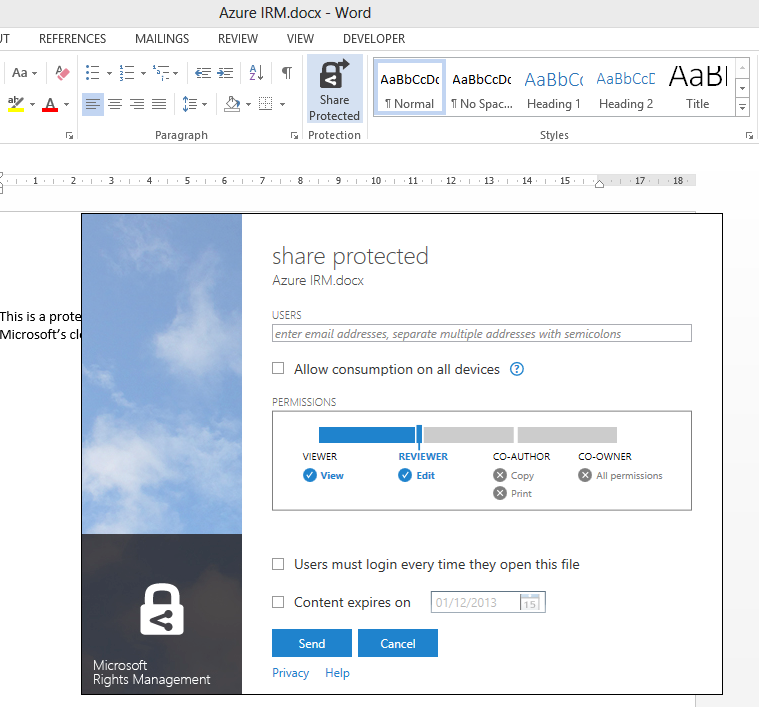Viewport: 759px width, 707px height.
Task: Click the Print permission X icon
Action: pyautogui.click(x=500, y=494)
